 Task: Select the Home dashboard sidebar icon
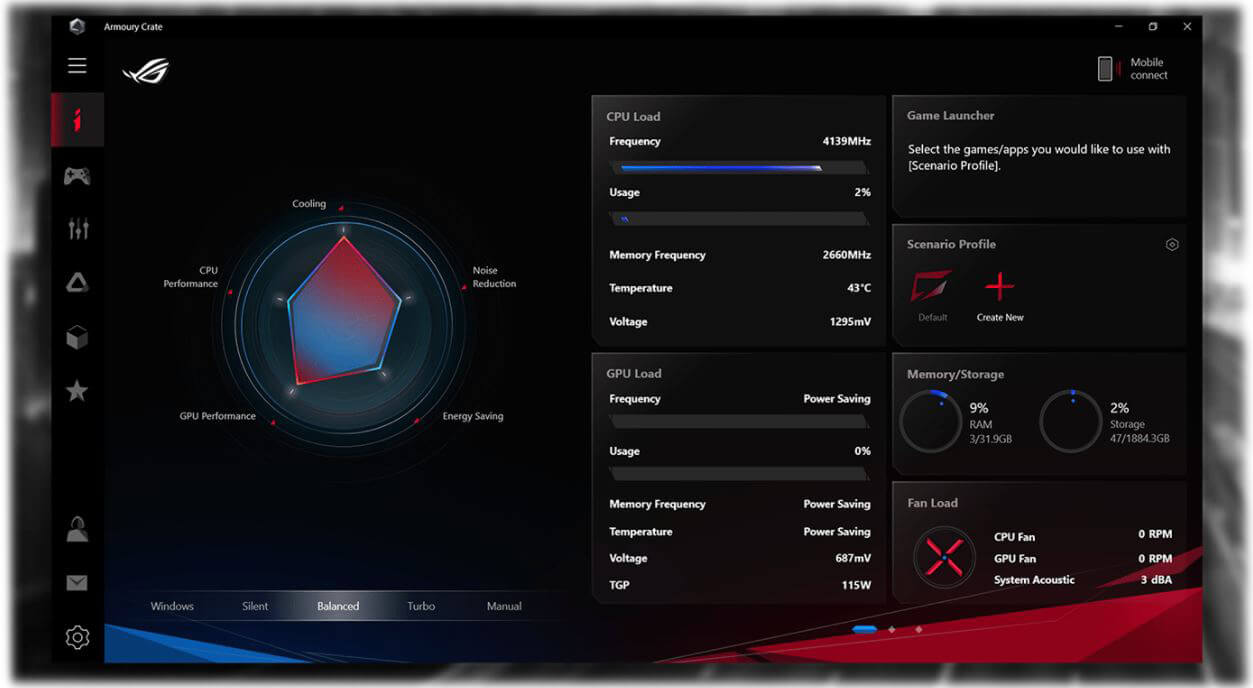(x=77, y=121)
